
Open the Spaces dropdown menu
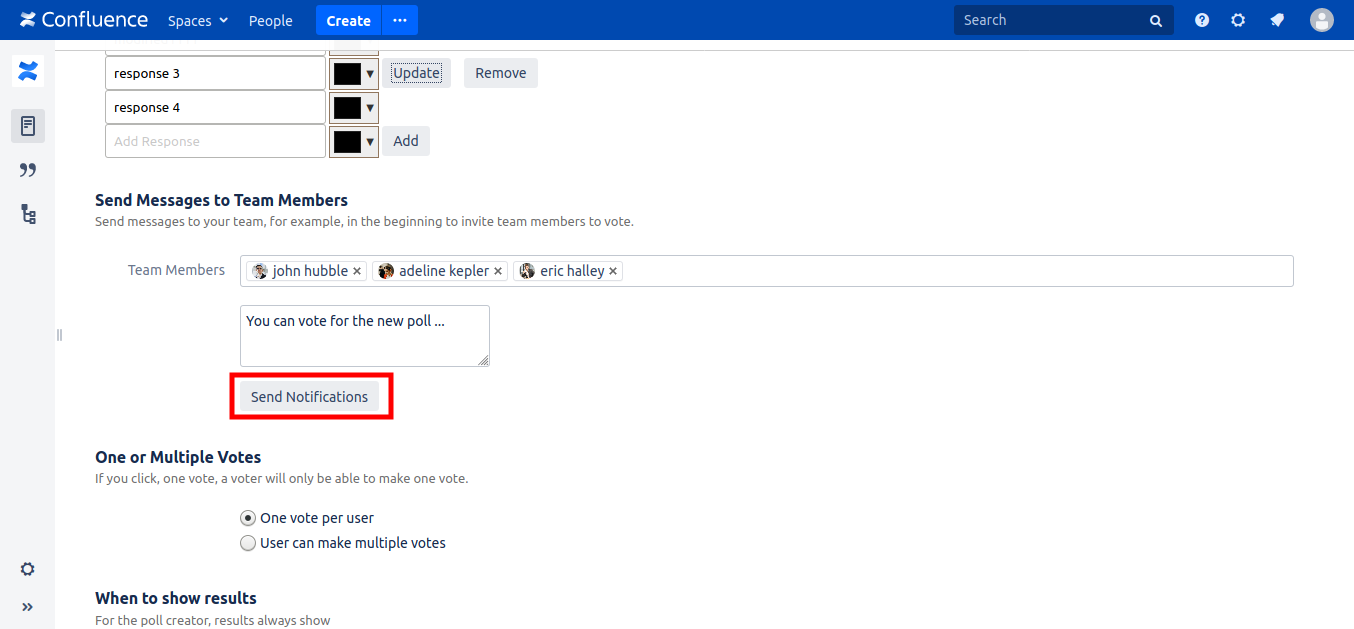pyautogui.click(x=198, y=20)
